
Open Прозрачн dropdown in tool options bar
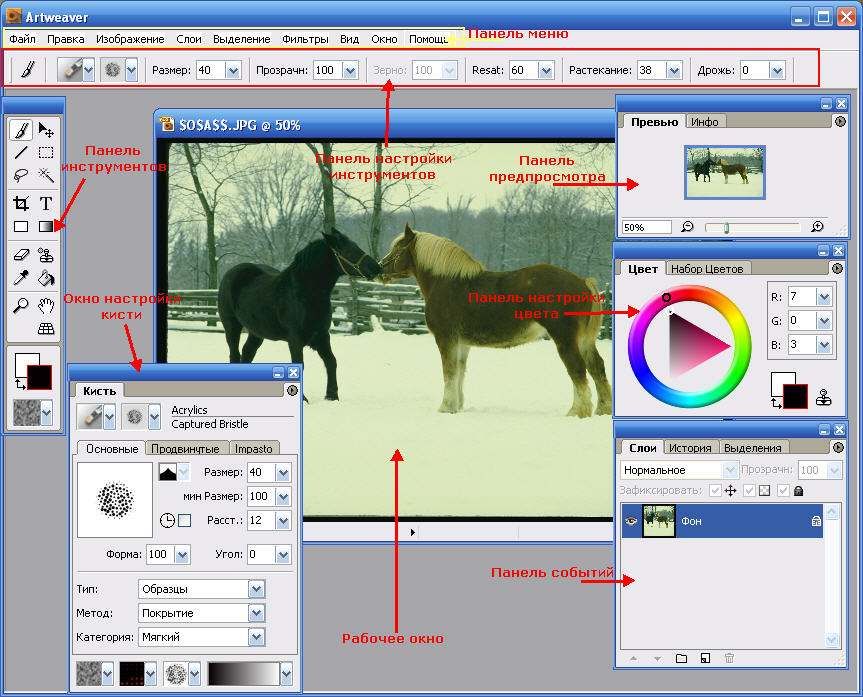[x=350, y=70]
